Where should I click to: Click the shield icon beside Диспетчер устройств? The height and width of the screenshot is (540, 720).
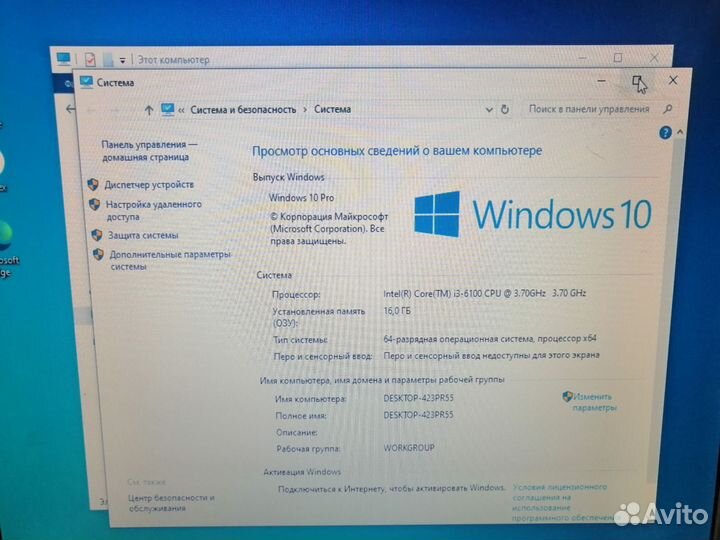[x=93, y=185]
